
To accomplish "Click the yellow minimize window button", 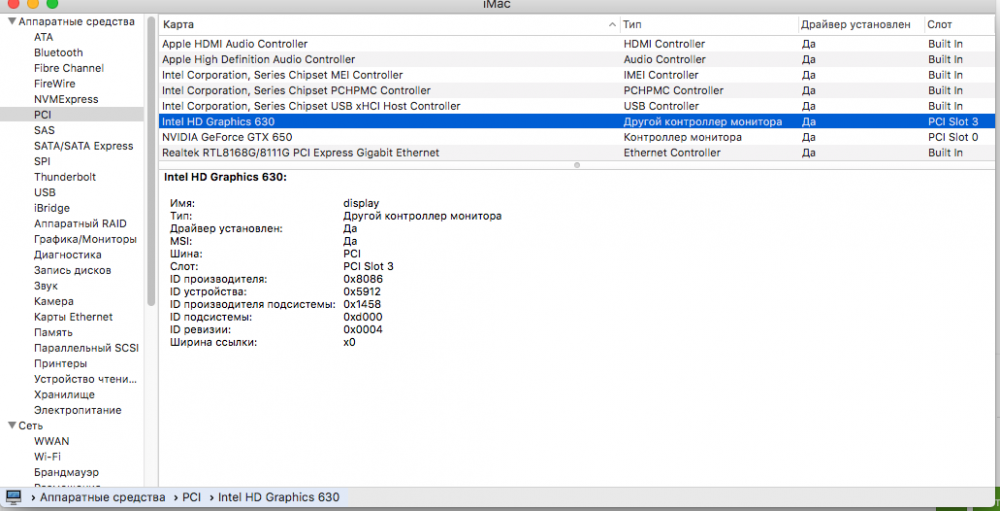I will click(x=33, y=3).
